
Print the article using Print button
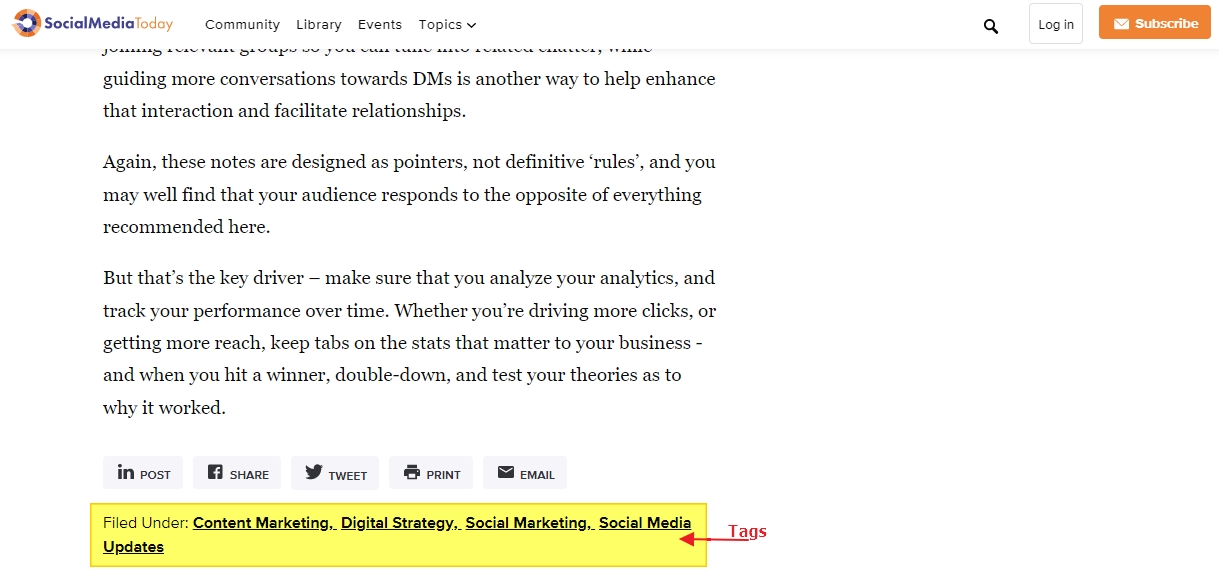[x=431, y=473]
